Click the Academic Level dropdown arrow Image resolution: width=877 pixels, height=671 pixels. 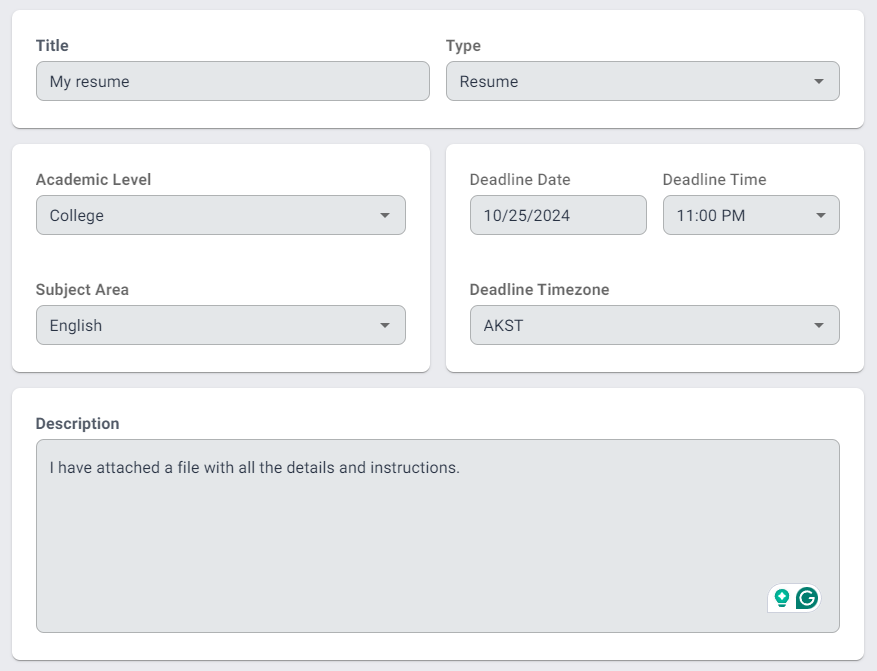point(385,215)
